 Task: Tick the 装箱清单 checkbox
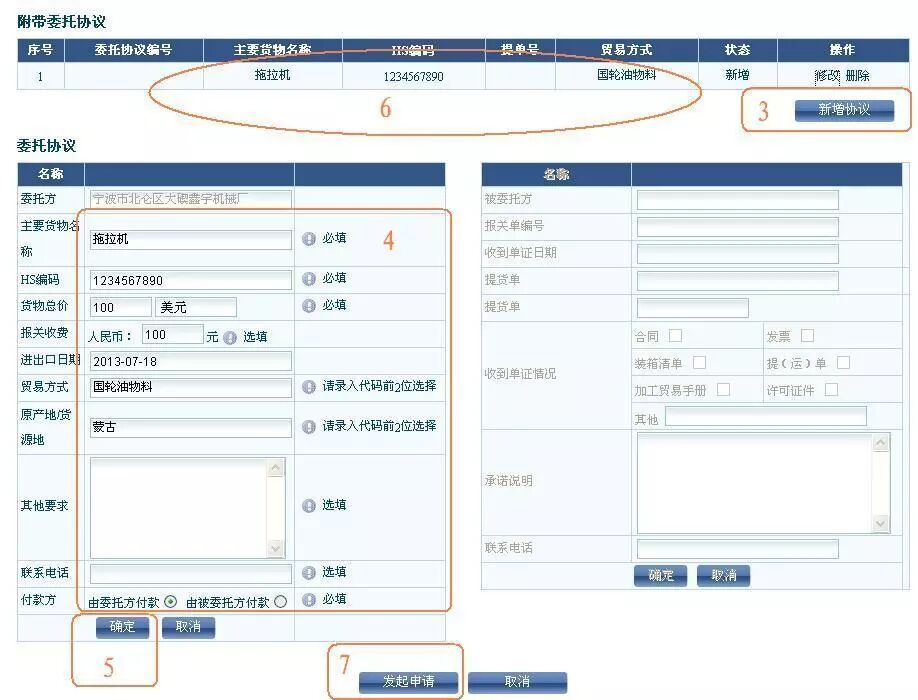point(700,362)
